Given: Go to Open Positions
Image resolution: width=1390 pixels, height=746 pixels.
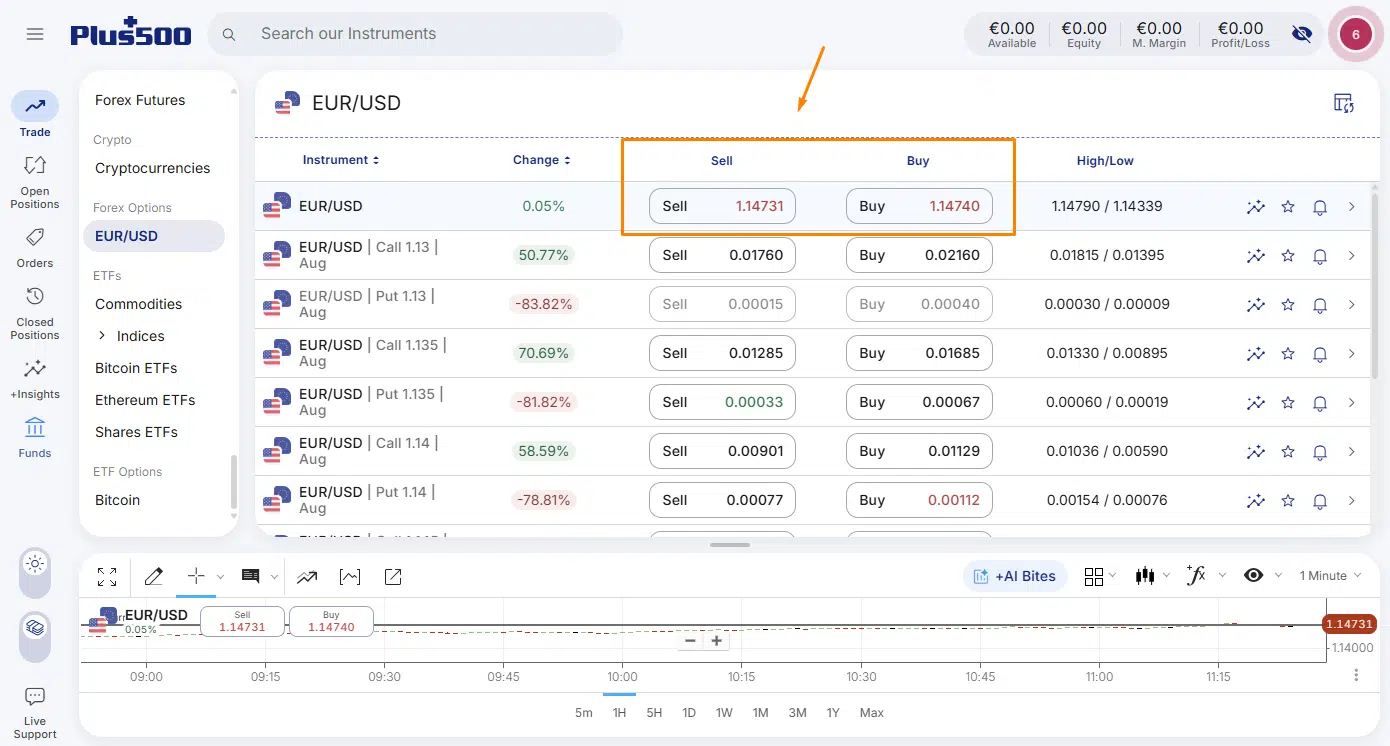Looking at the screenshot, I should tap(35, 181).
